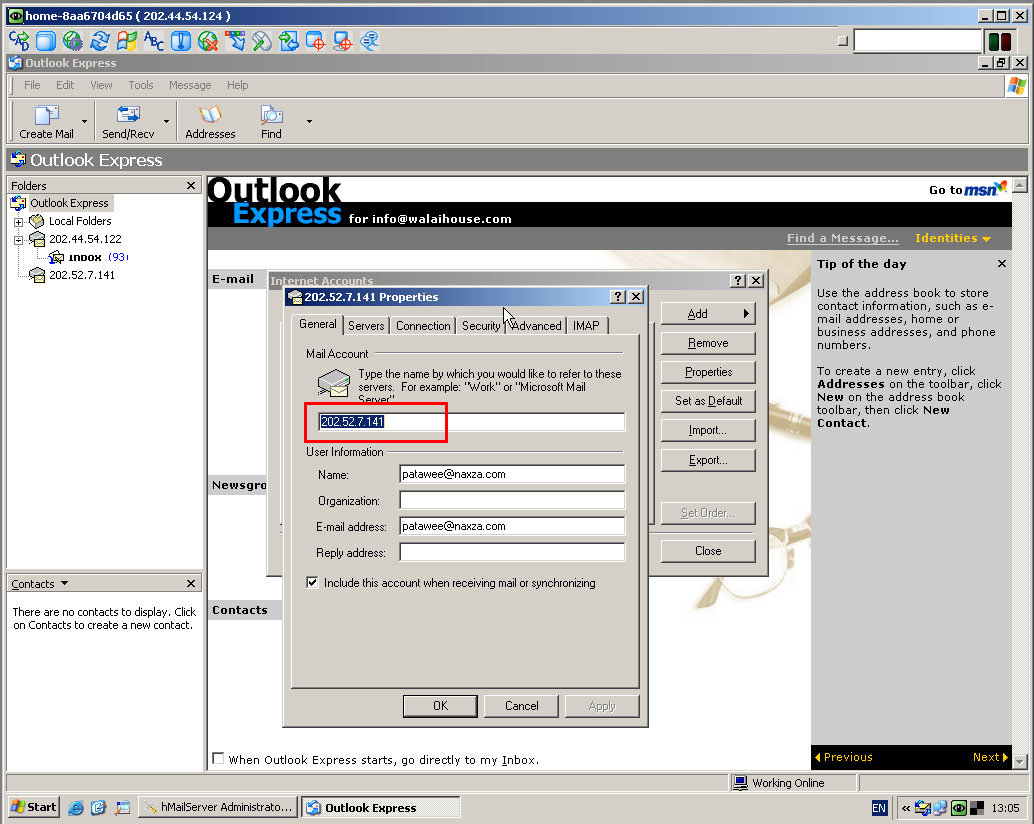The width and height of the screenshot is (1034, 824).
Task: Switch to the Connection tab
Action: 423,326
